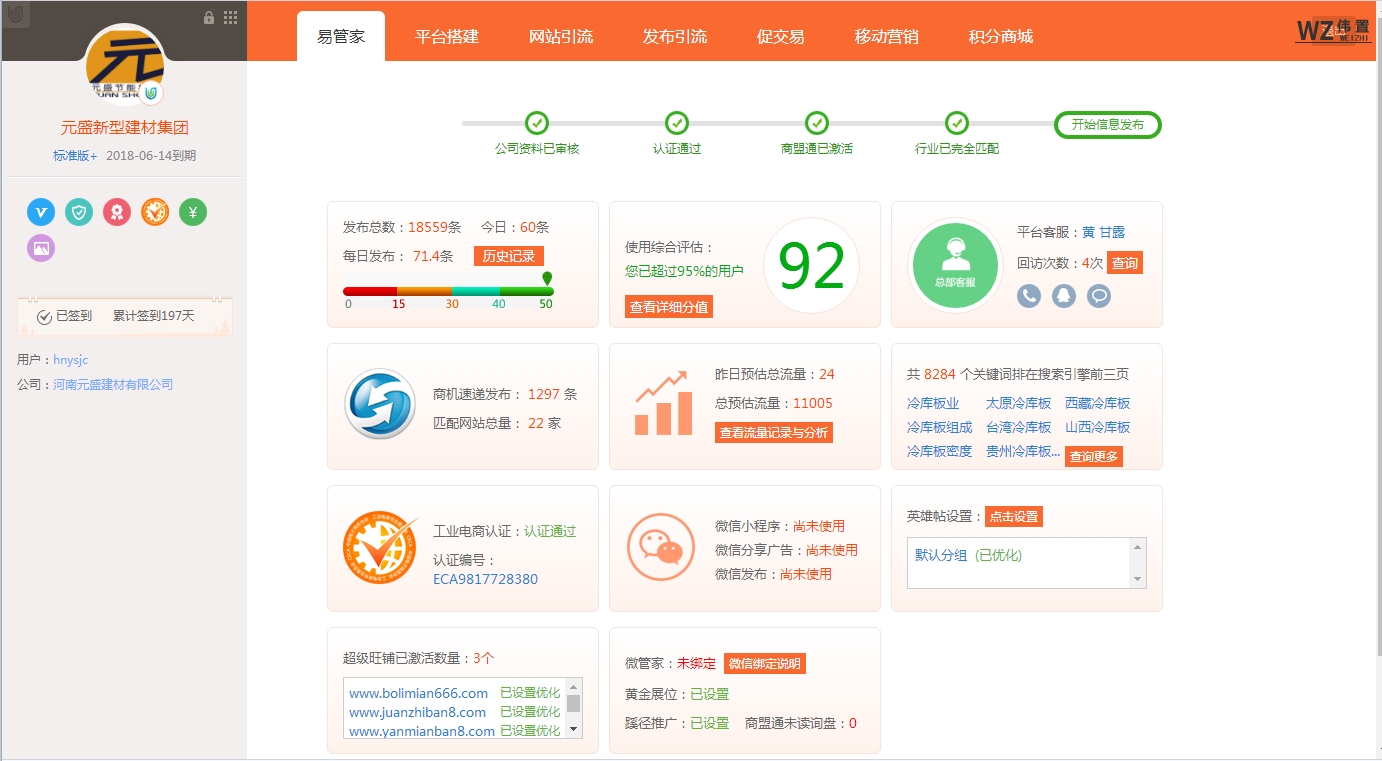
Task: Open the grid apps icon in sidebar header
Action: click(230, 17)
